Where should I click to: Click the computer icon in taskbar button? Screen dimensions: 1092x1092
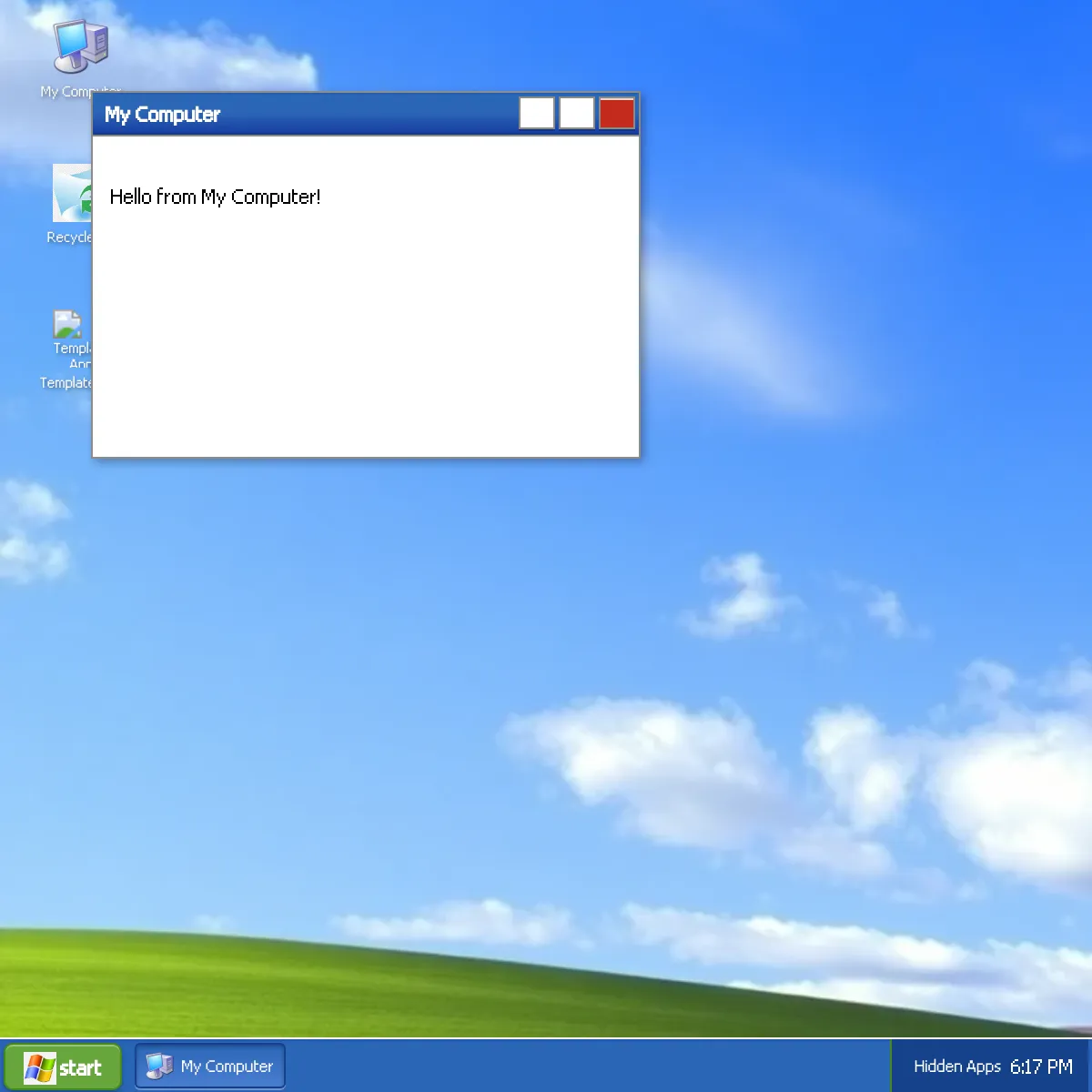click(159, 1066)
